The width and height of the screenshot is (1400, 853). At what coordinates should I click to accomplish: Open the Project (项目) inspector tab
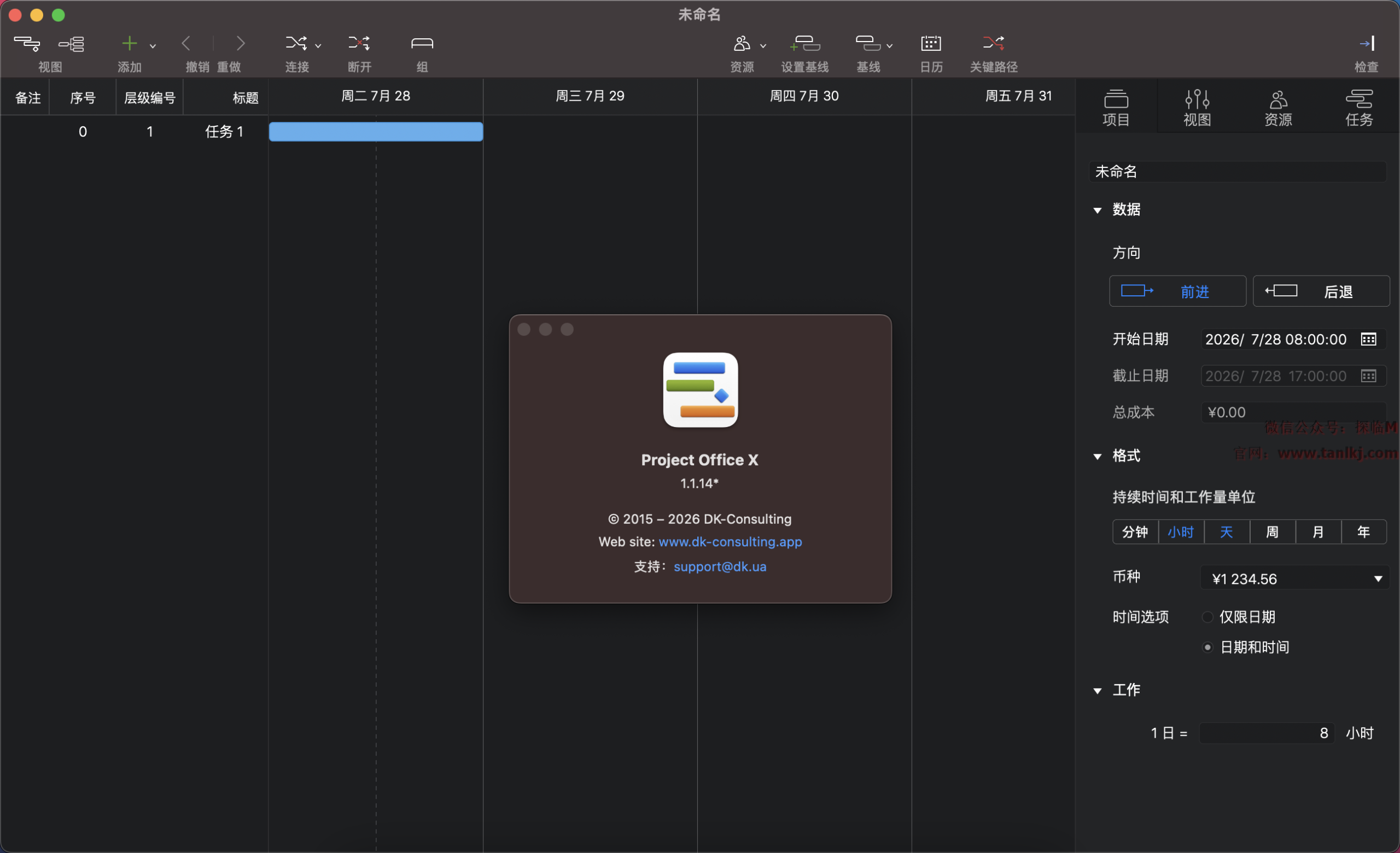point(1116,107)
